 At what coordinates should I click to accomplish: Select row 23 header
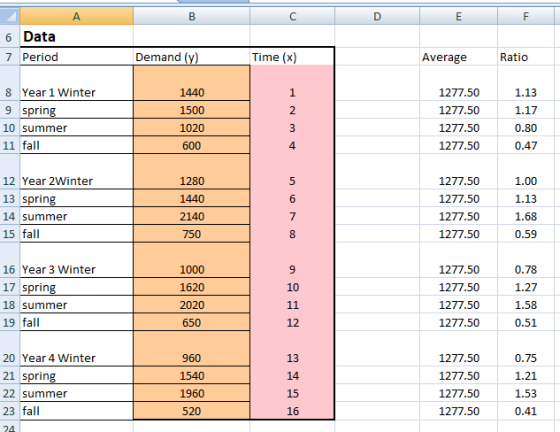[10, 411]
